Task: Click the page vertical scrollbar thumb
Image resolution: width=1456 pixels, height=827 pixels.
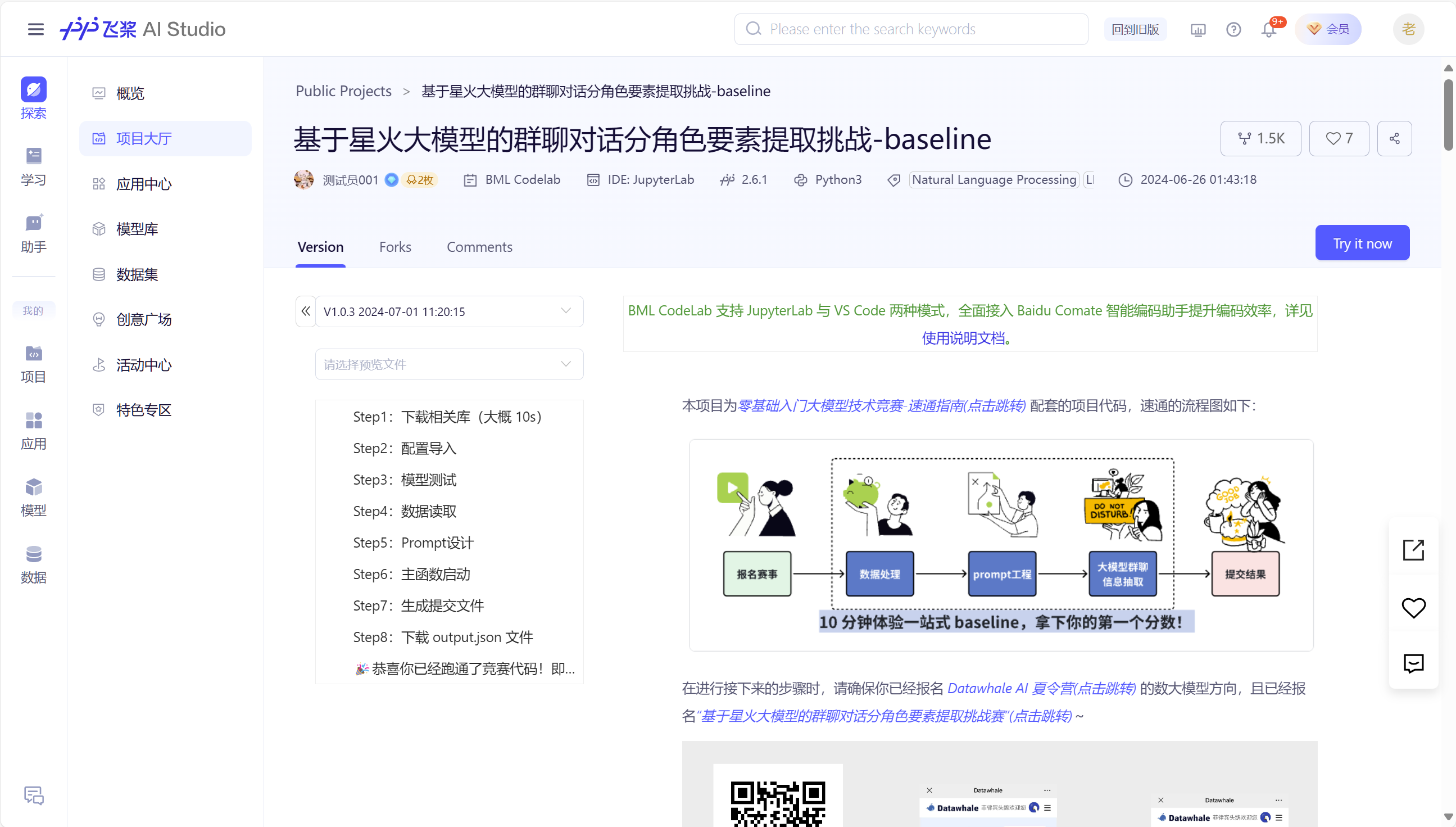Action: [x=1448, y=115]
